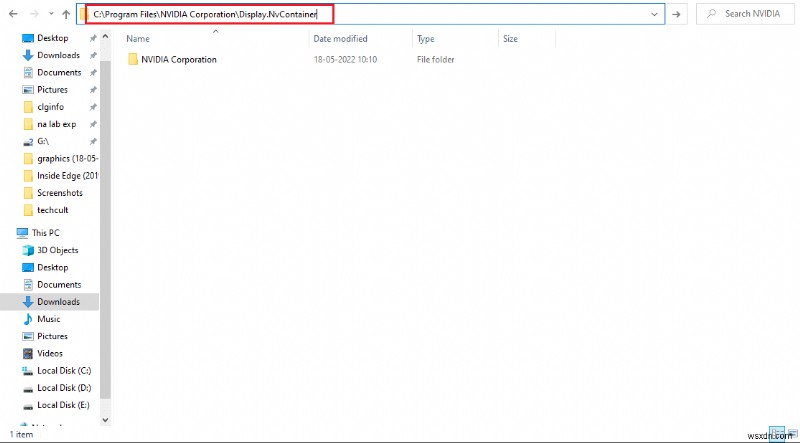This screenshot has width=800, height=443.
Task: Expand the address bar history dropdown
Action: pyautogui.click(x=655, y=14)
